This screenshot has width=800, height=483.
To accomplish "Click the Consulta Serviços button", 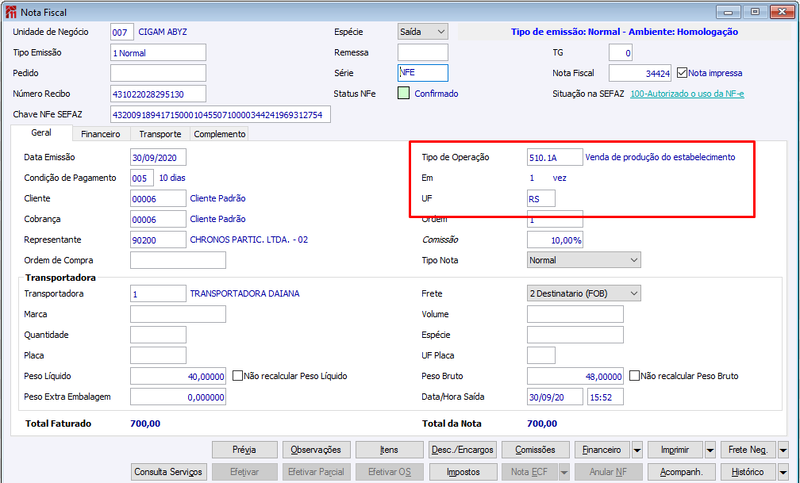I will click(x=168, y=472).
